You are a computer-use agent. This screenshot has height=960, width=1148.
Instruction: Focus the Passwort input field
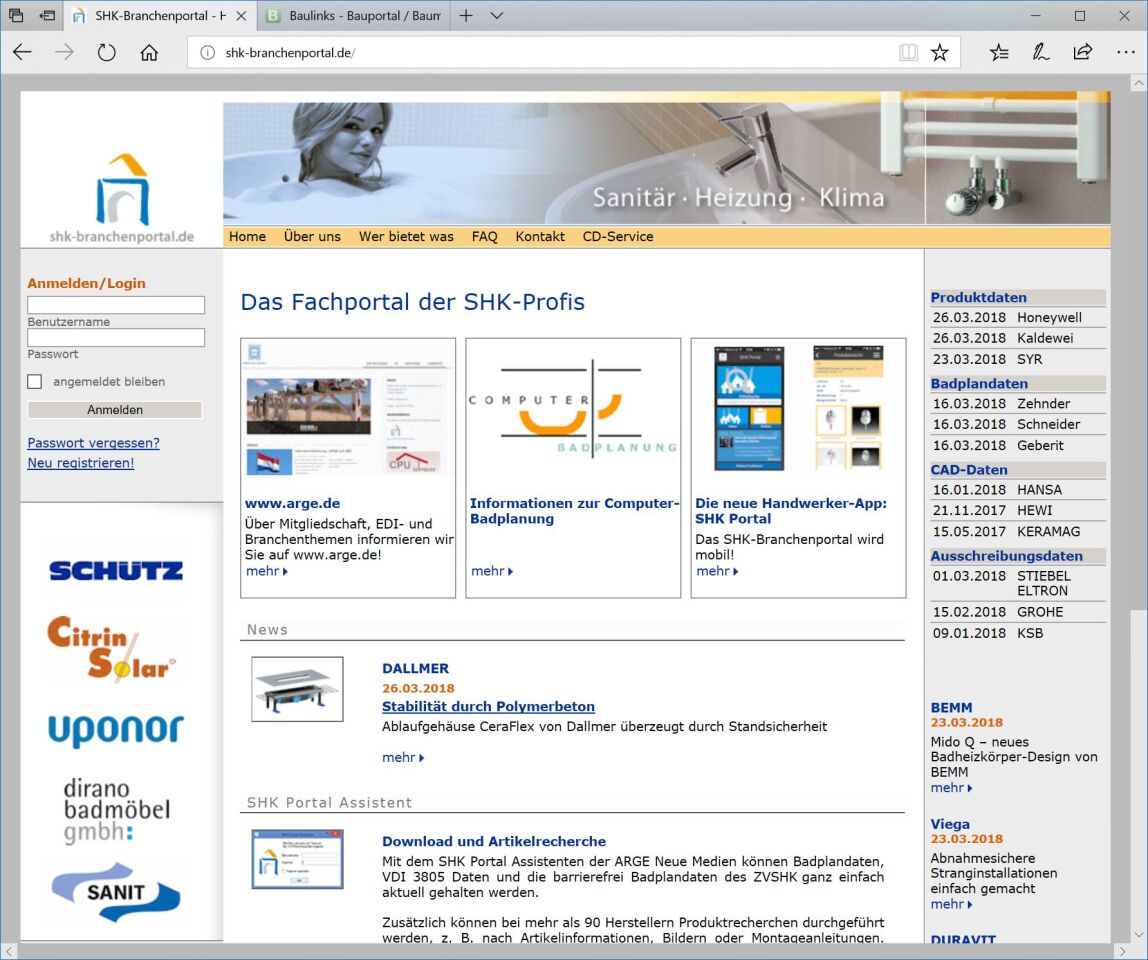116,337
